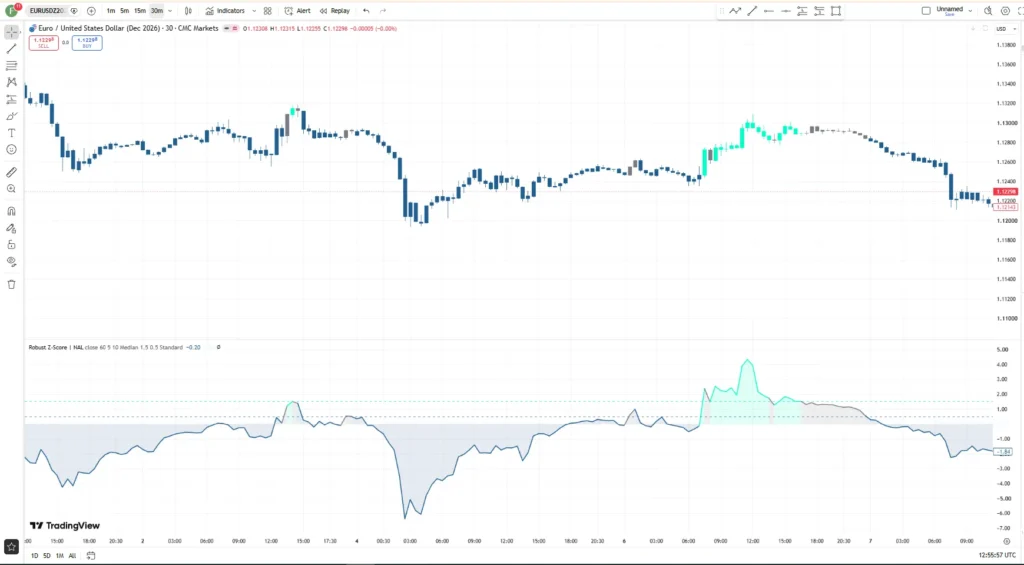Open the emoji icons tool
Viewport: 1024px width, 565px height.
point(11,150)
